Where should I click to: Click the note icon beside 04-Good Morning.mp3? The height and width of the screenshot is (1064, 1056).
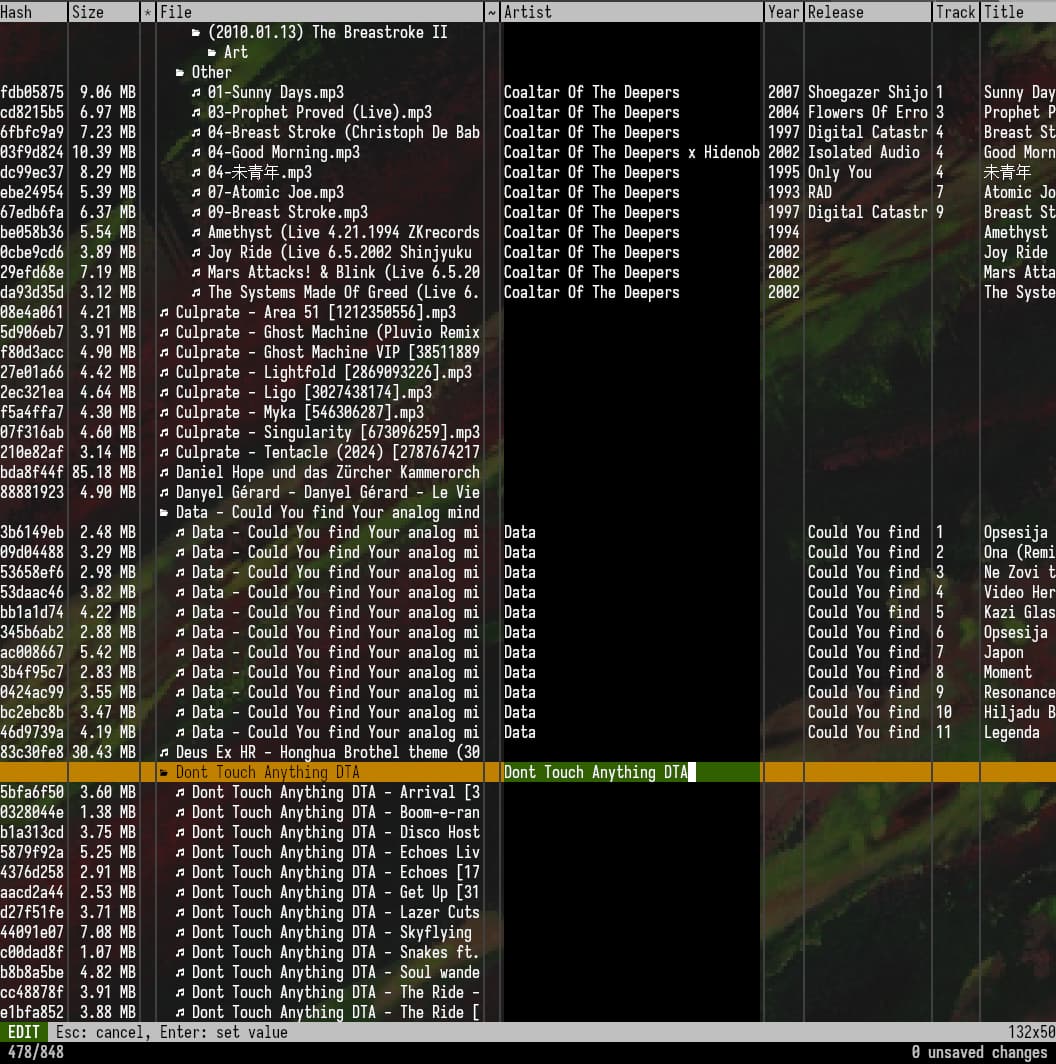(196, 153)
